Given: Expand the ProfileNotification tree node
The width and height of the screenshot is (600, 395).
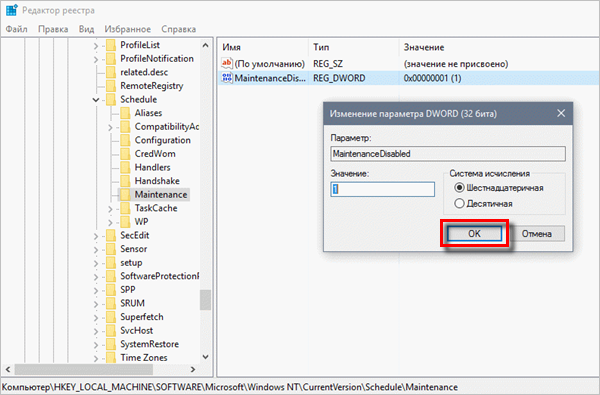Looking at the screenshot, I should coord(96,59).
